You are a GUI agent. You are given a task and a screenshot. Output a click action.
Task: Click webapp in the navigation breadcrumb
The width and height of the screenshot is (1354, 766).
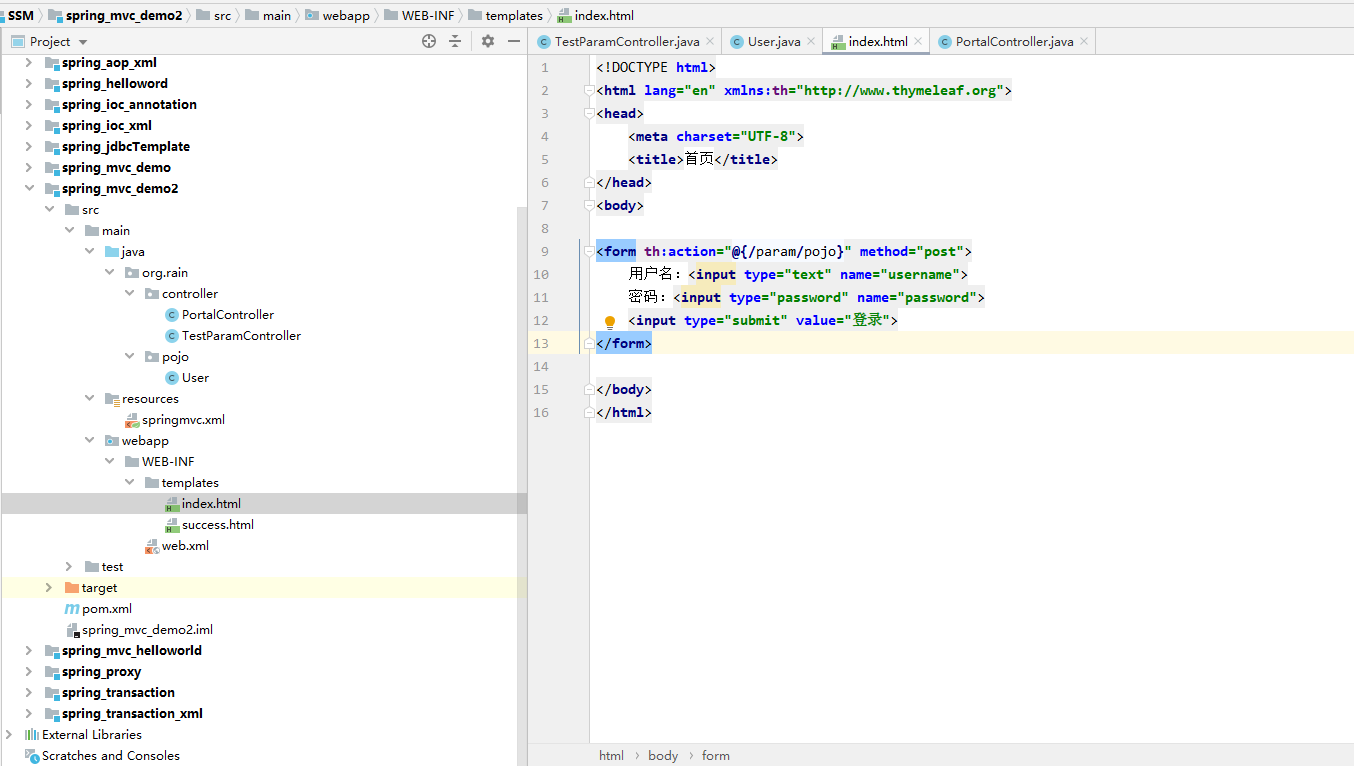click(346, 15)
